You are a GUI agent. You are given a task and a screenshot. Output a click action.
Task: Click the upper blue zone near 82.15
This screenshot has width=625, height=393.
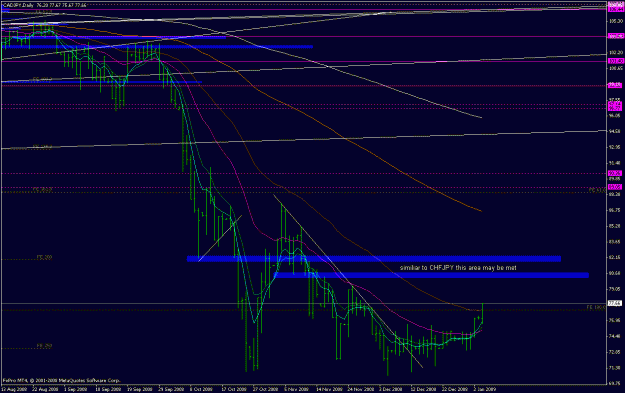tap(374, 259)
